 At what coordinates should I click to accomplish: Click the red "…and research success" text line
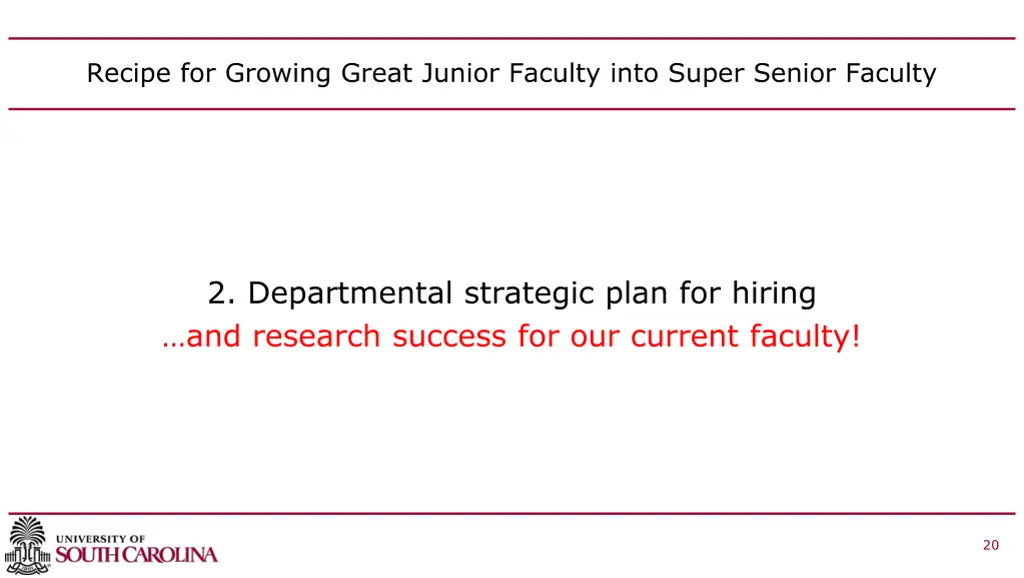511,336
